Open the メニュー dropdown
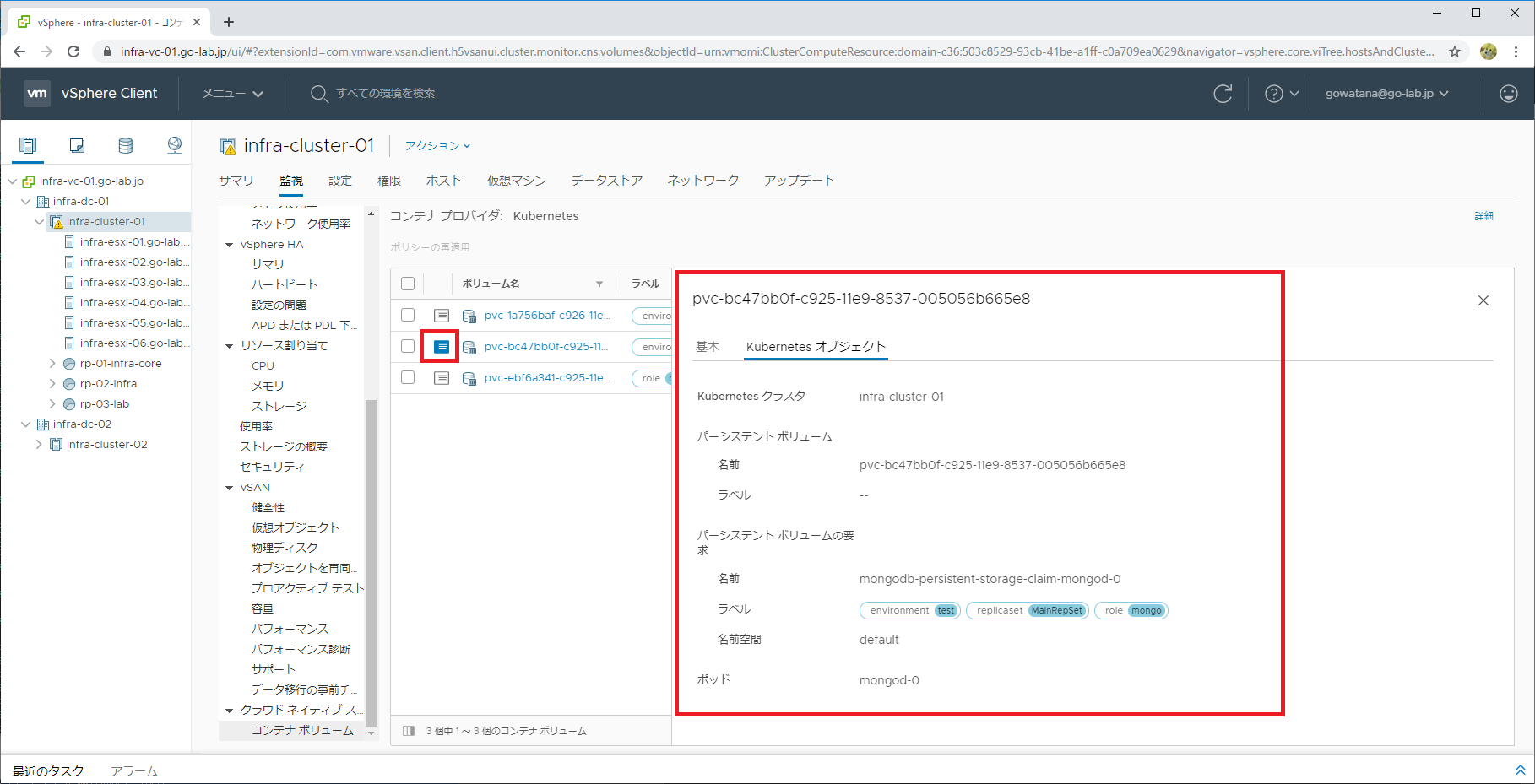Image resolution: width=1535 pixels, height=784 pixels. click(x=233, y=94)
